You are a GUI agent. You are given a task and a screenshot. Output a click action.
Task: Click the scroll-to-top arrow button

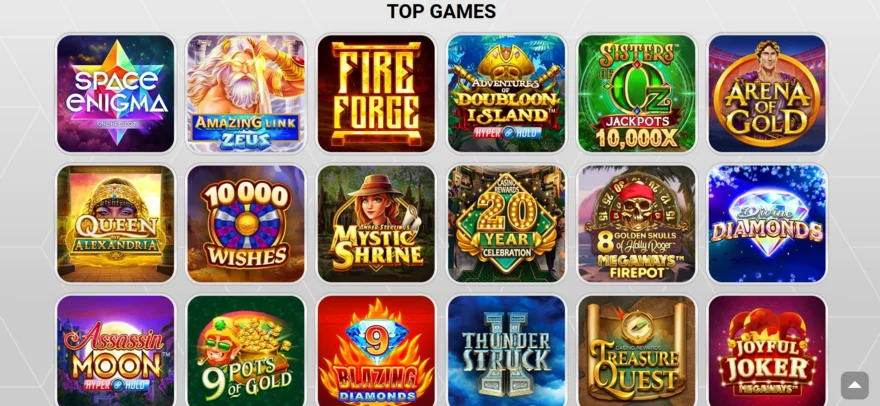point(854,385)
